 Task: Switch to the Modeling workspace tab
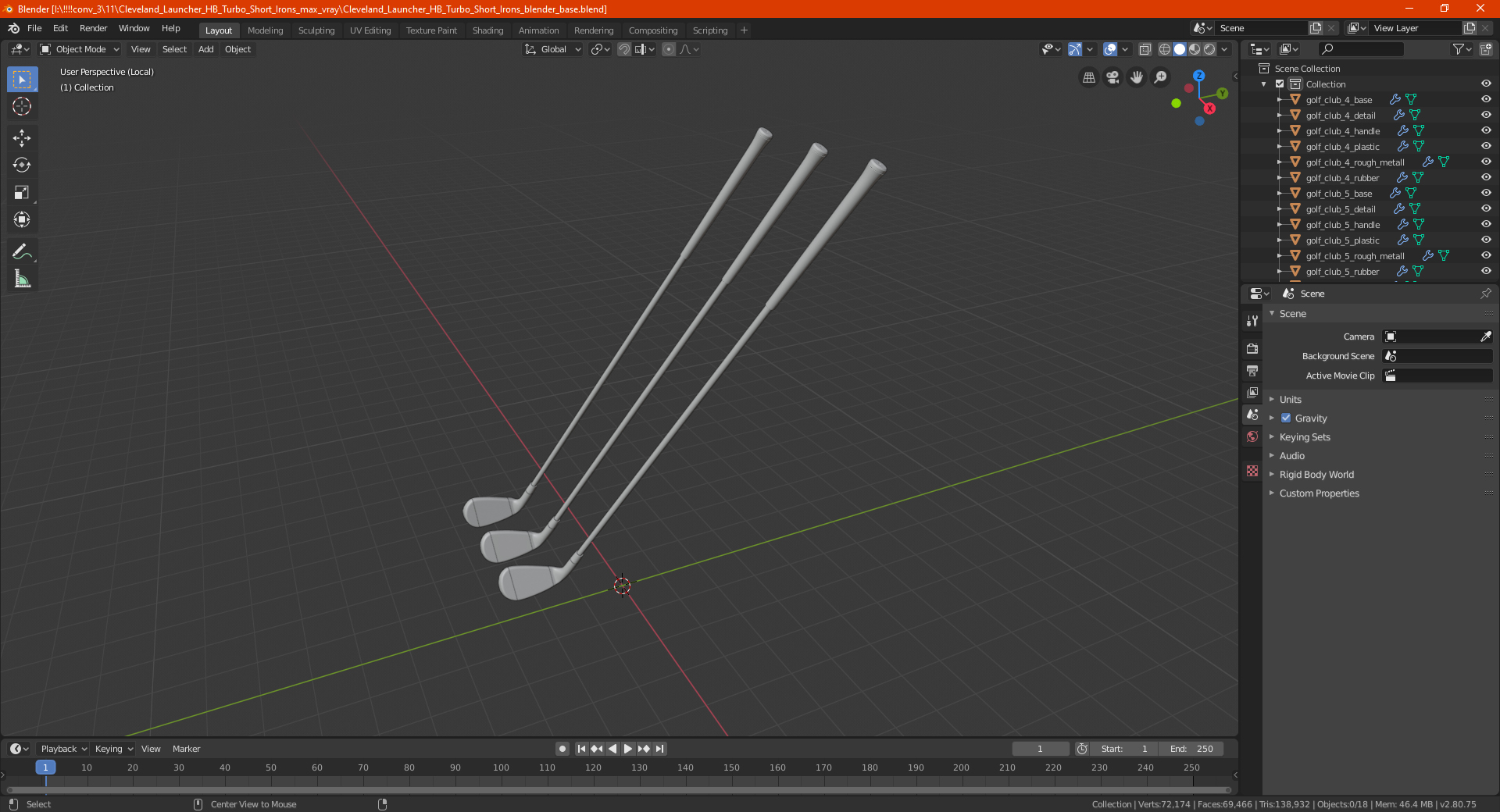pos(265,30)
